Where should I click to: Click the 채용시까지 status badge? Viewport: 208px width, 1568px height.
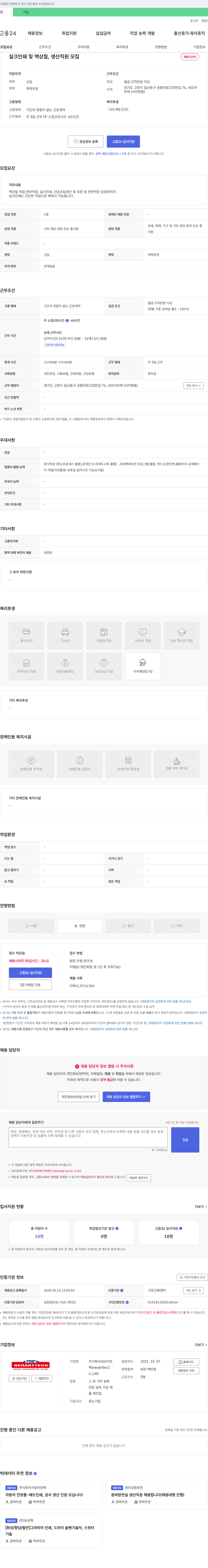coord(190,57)
